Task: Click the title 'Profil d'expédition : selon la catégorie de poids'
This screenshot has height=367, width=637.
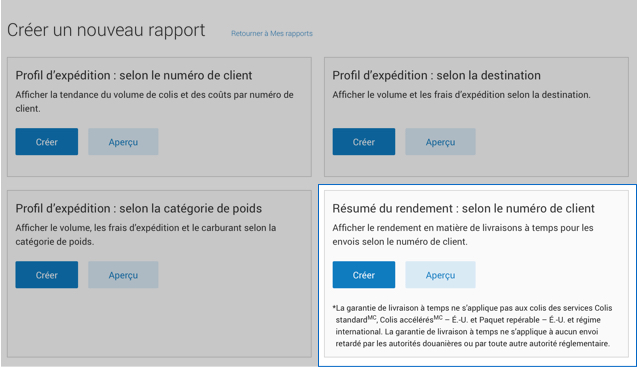Action: click(139, 208)
